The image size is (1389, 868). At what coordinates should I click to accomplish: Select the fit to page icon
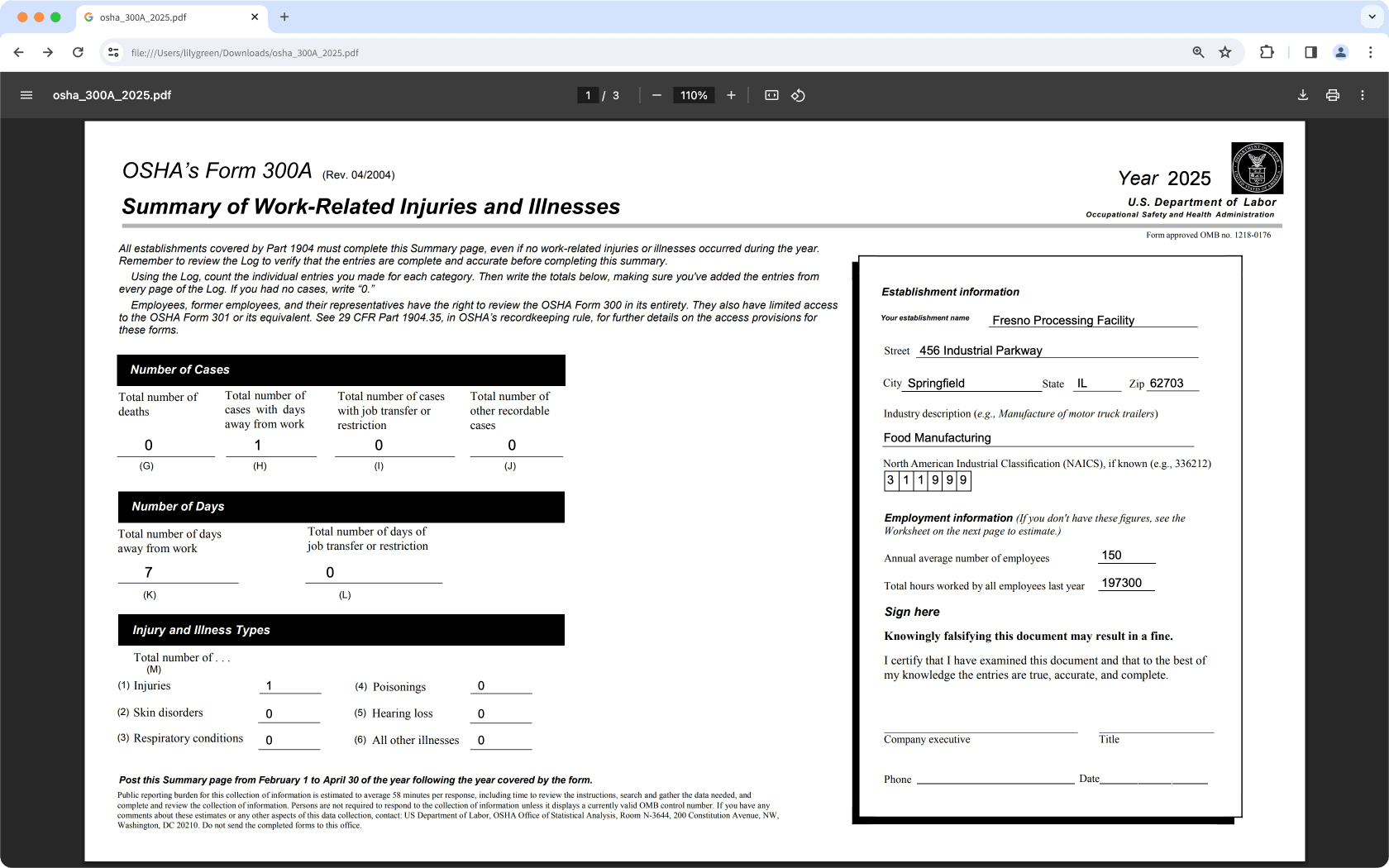pyautogui.click(x=771, y=95)
